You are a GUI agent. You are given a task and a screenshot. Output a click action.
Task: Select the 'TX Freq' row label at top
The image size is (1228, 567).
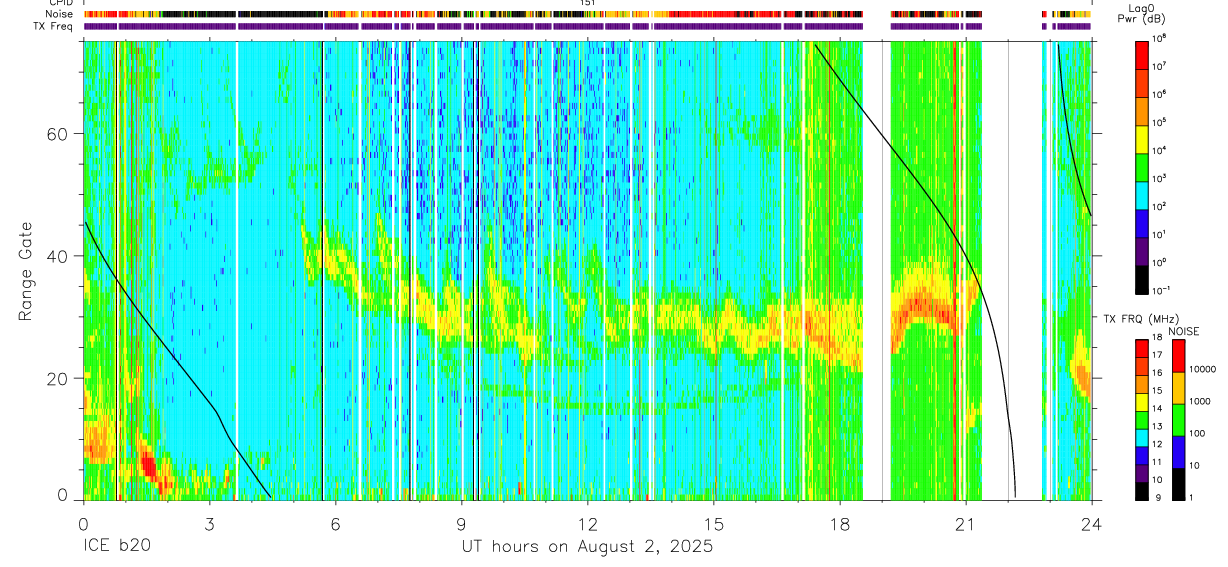tap(54, 26)
